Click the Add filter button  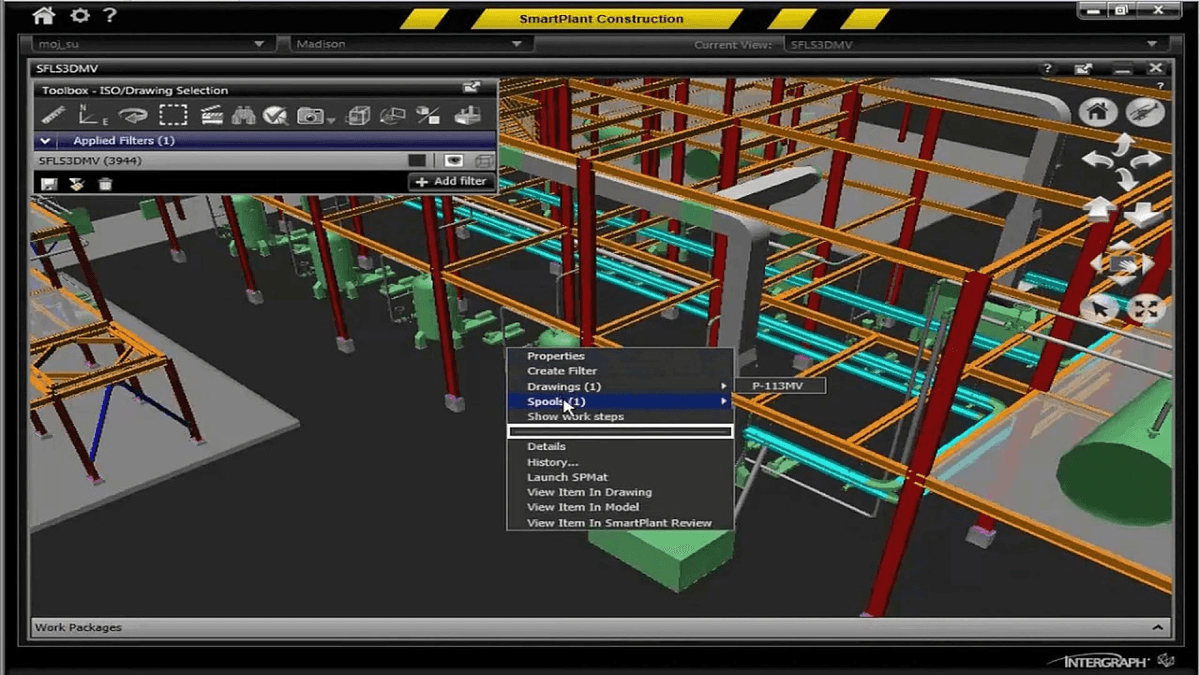(x=450, y=181)
